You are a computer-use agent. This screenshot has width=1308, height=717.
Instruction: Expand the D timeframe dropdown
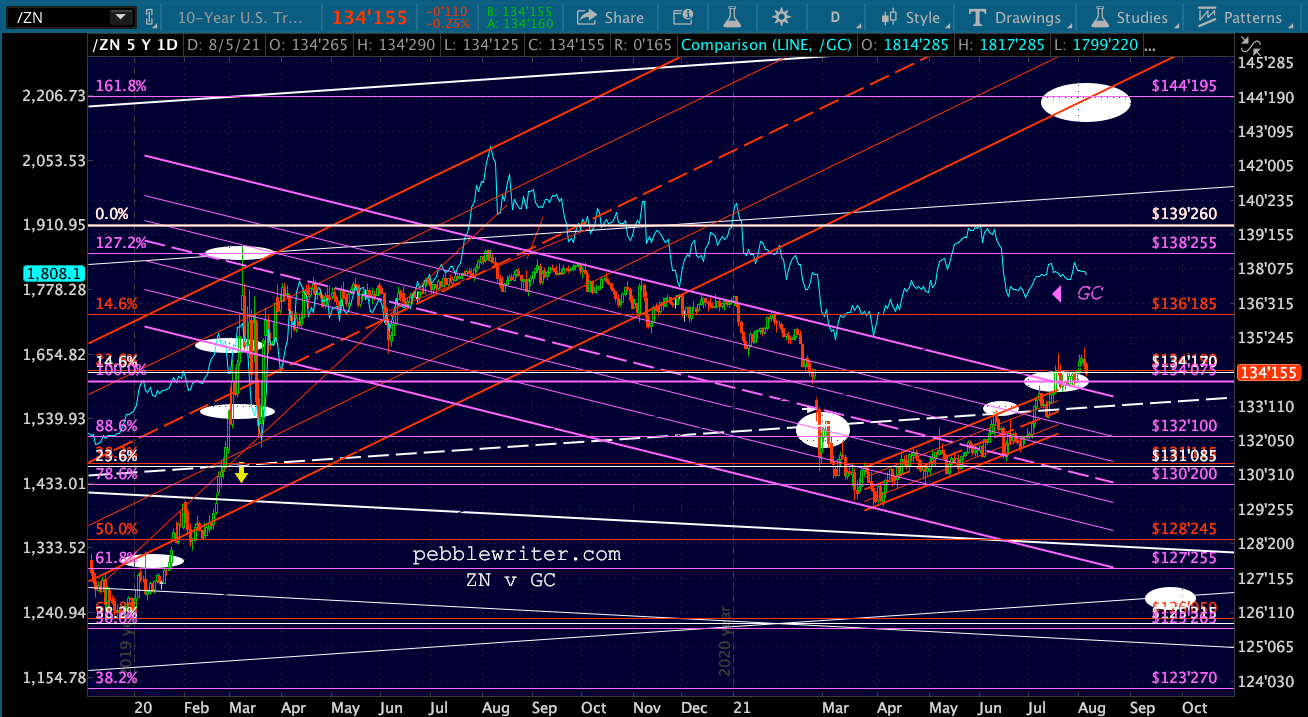click(x=837, y=17)
